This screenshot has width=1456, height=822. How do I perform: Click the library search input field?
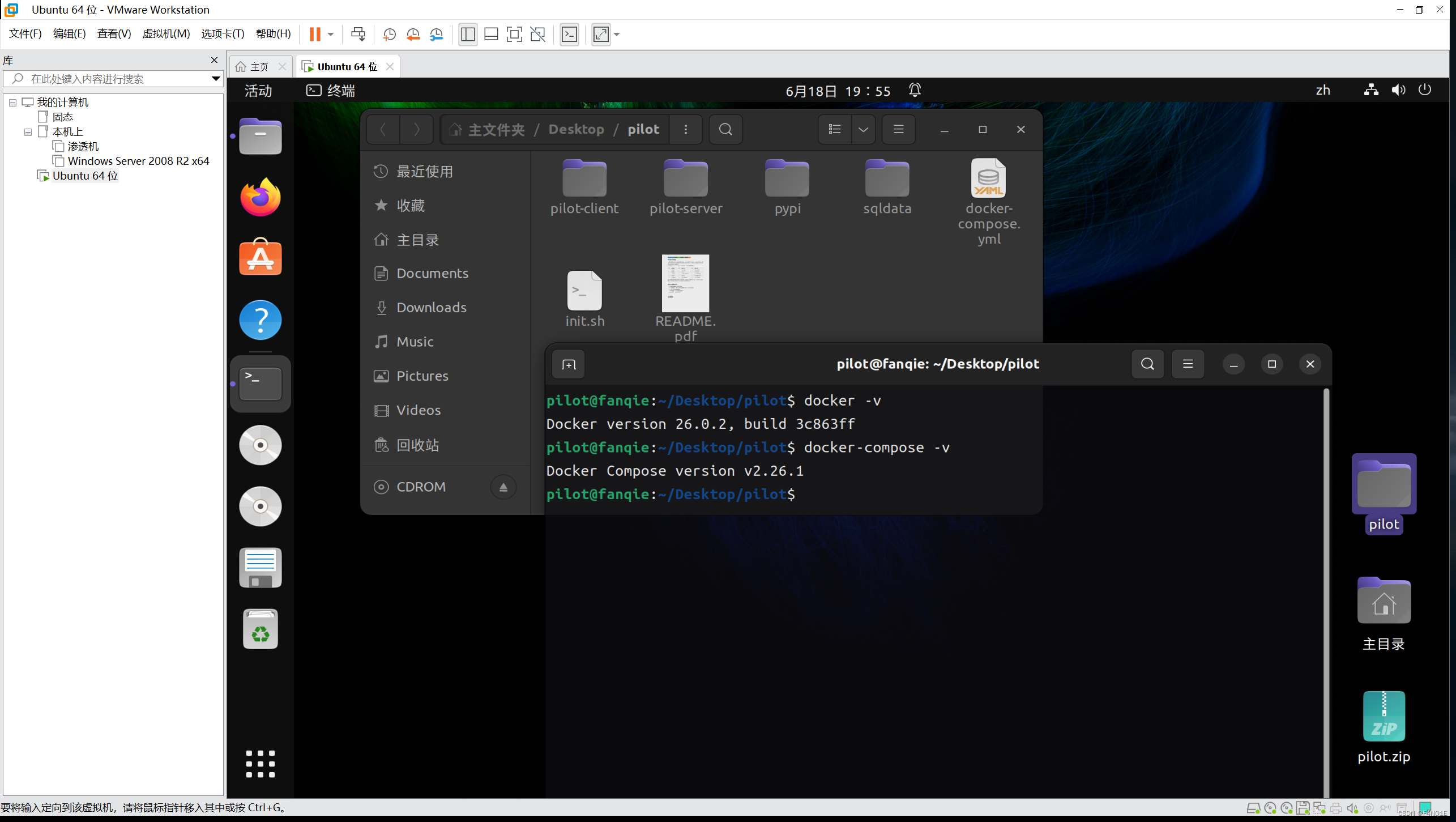point(113,79)
